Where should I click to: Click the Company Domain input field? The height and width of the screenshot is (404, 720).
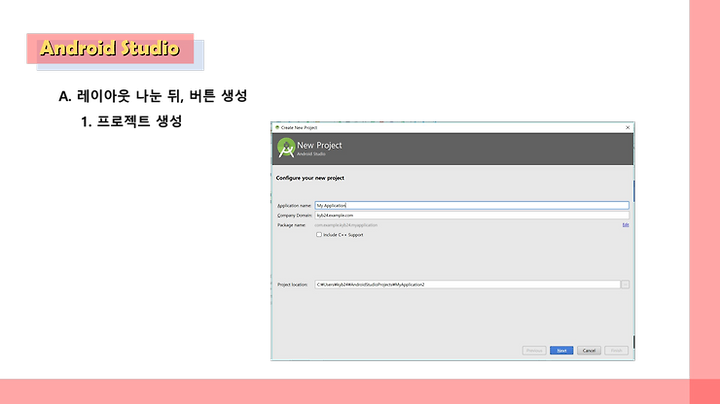tap(472, 215)
